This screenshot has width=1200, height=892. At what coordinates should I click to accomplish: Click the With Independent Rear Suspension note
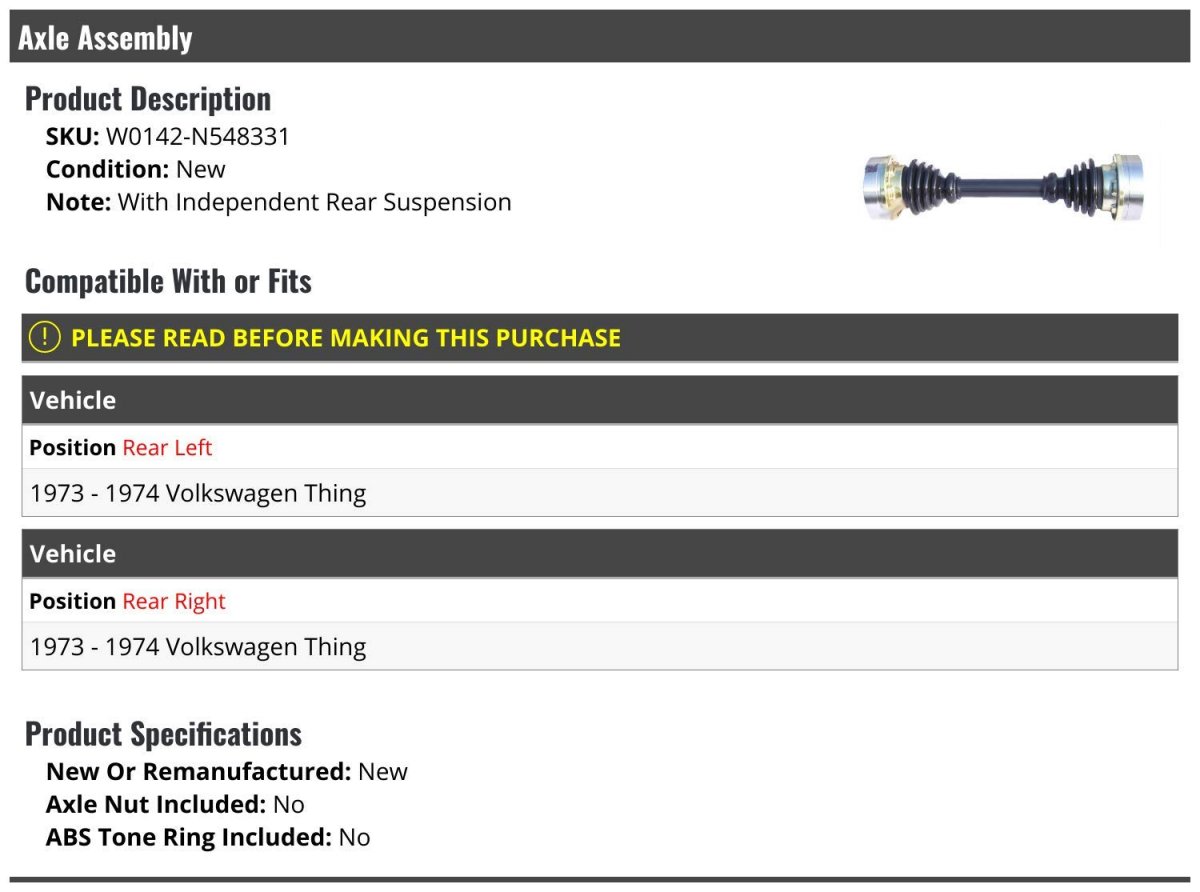pos(315,202)
